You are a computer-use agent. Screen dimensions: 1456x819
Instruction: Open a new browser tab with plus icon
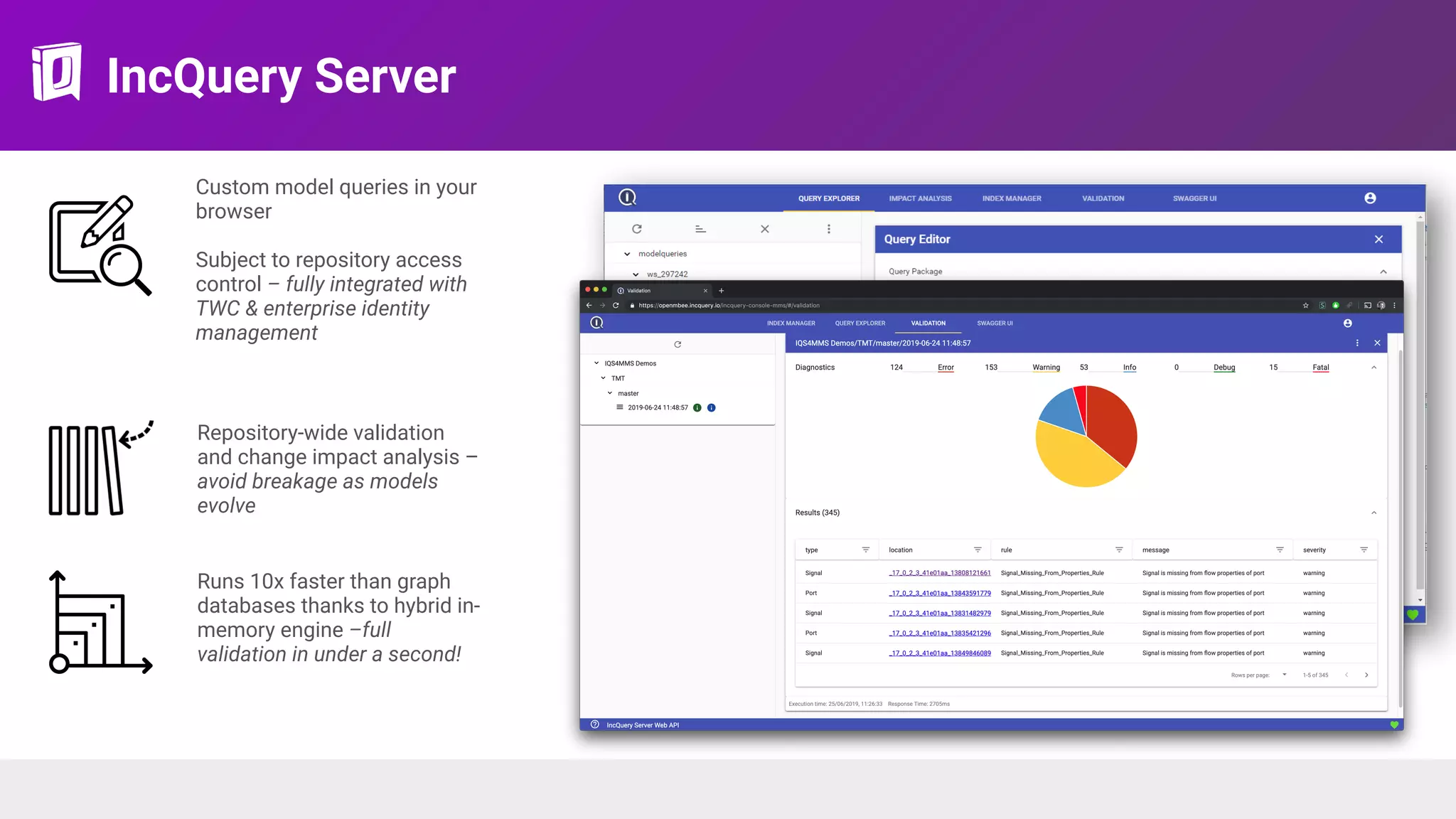pyautogui.click(x=721, y=290)
